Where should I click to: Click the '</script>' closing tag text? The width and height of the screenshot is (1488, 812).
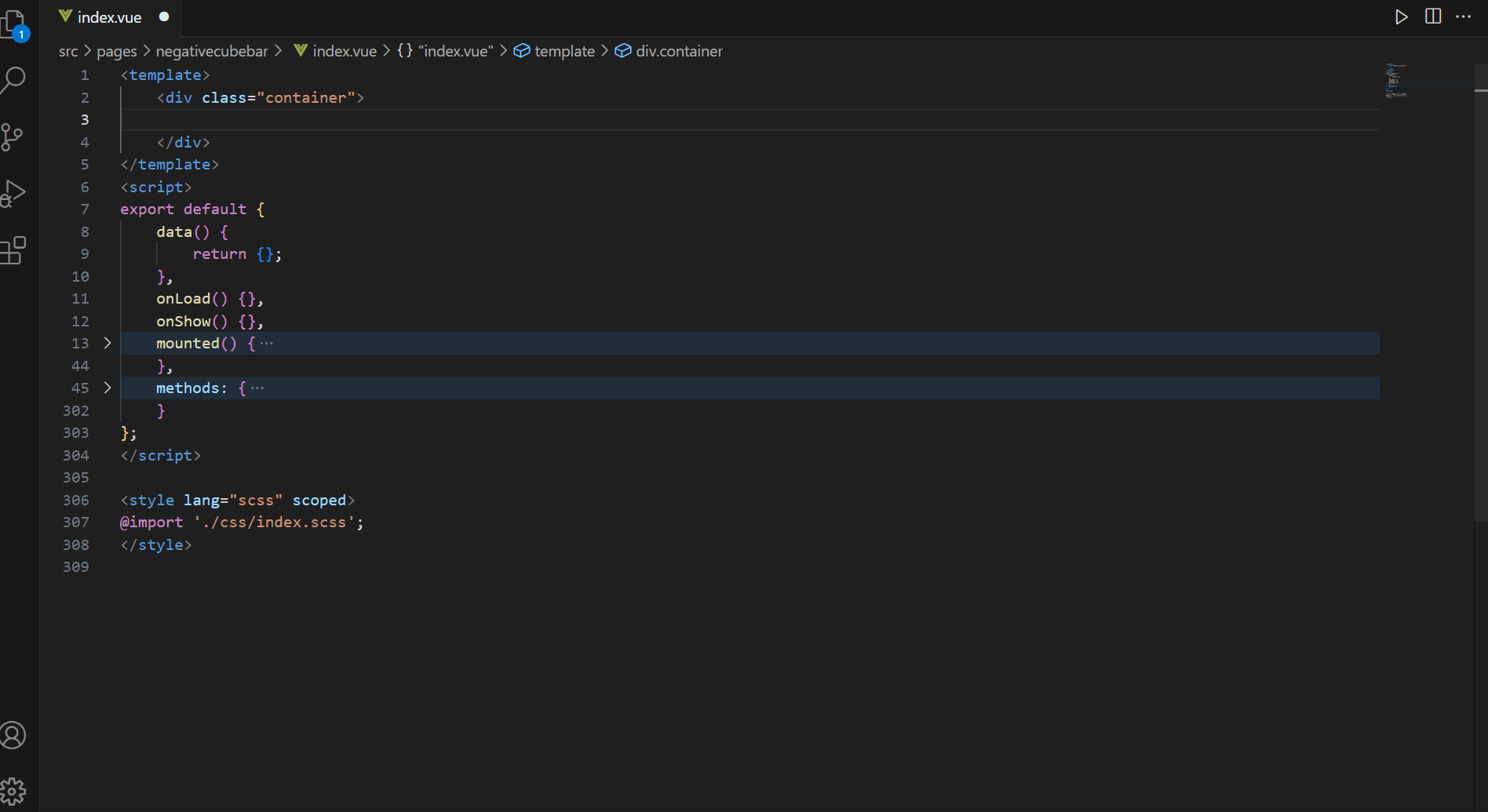click(x=161, y=455)
